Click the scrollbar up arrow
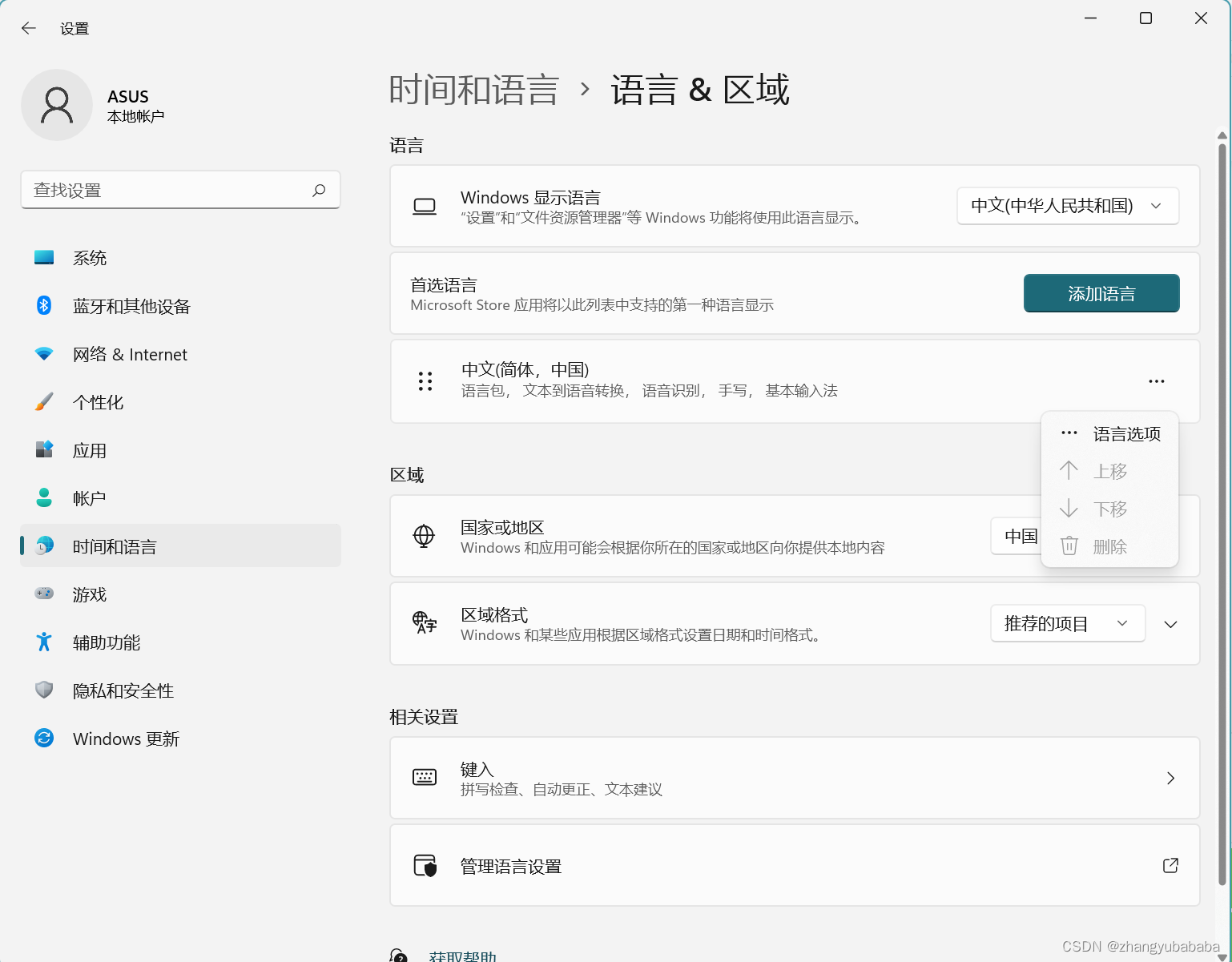1232x962 pixels. [x=1222, y=135]
